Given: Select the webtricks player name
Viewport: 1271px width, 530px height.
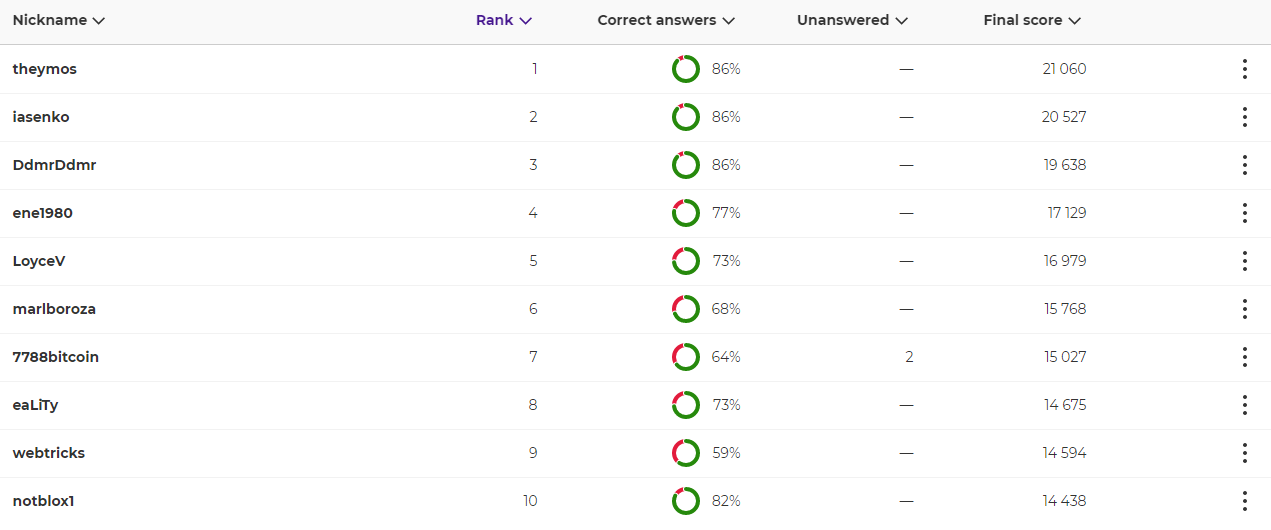Looking at the screenshot, I should [x=49, y=453].
